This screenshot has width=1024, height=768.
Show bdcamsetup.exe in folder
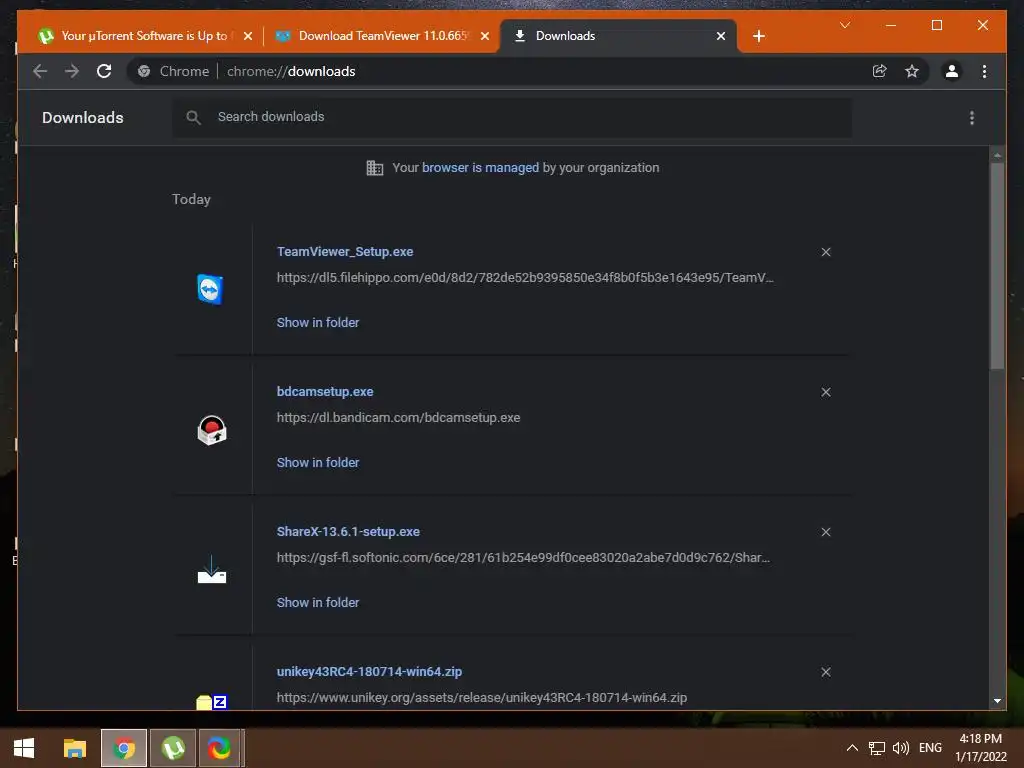pyautogui.click(x=318, y=462)
